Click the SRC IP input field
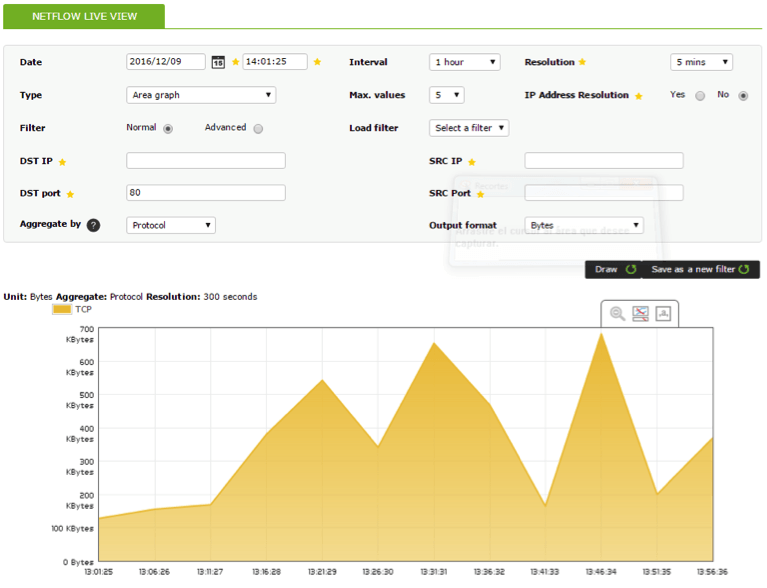767x588 pixels. coord(604,160)
